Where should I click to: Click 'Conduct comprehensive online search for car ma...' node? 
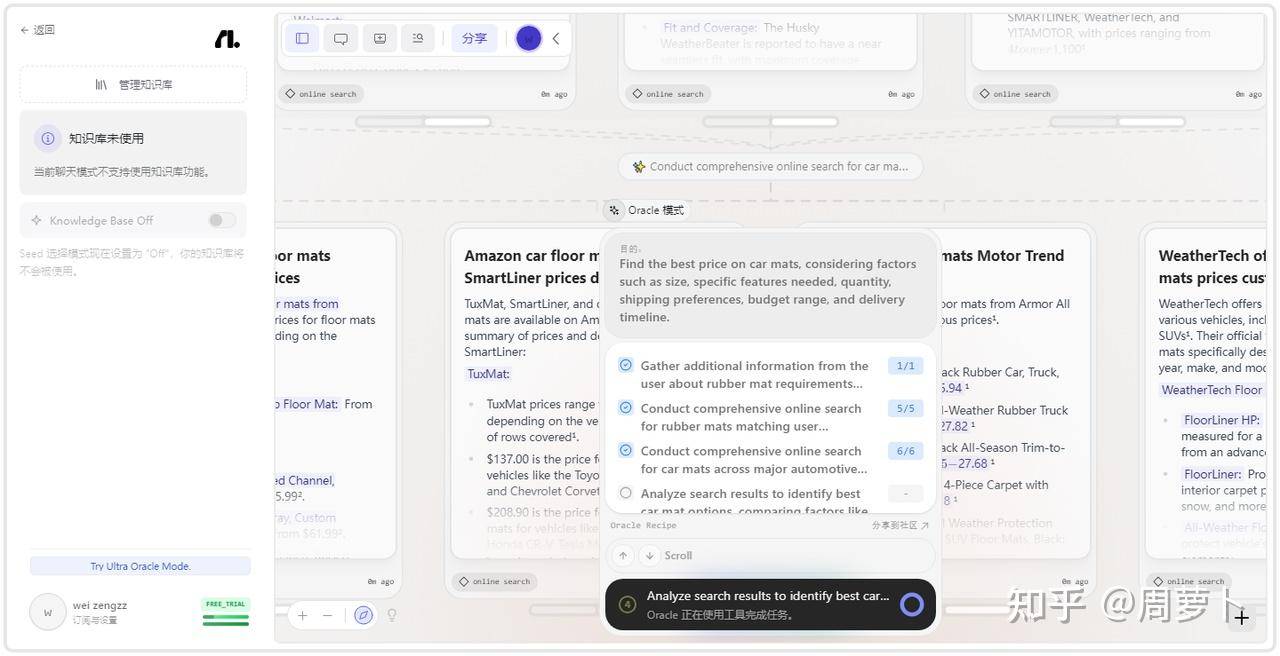point(770,166)
